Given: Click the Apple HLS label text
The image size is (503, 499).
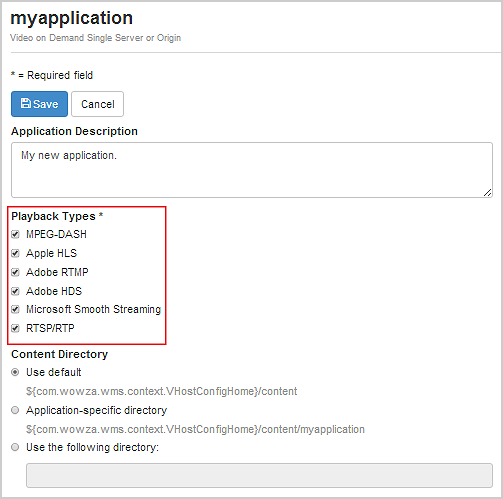Looking at the screenshot, I should click(x=51, y=253).
